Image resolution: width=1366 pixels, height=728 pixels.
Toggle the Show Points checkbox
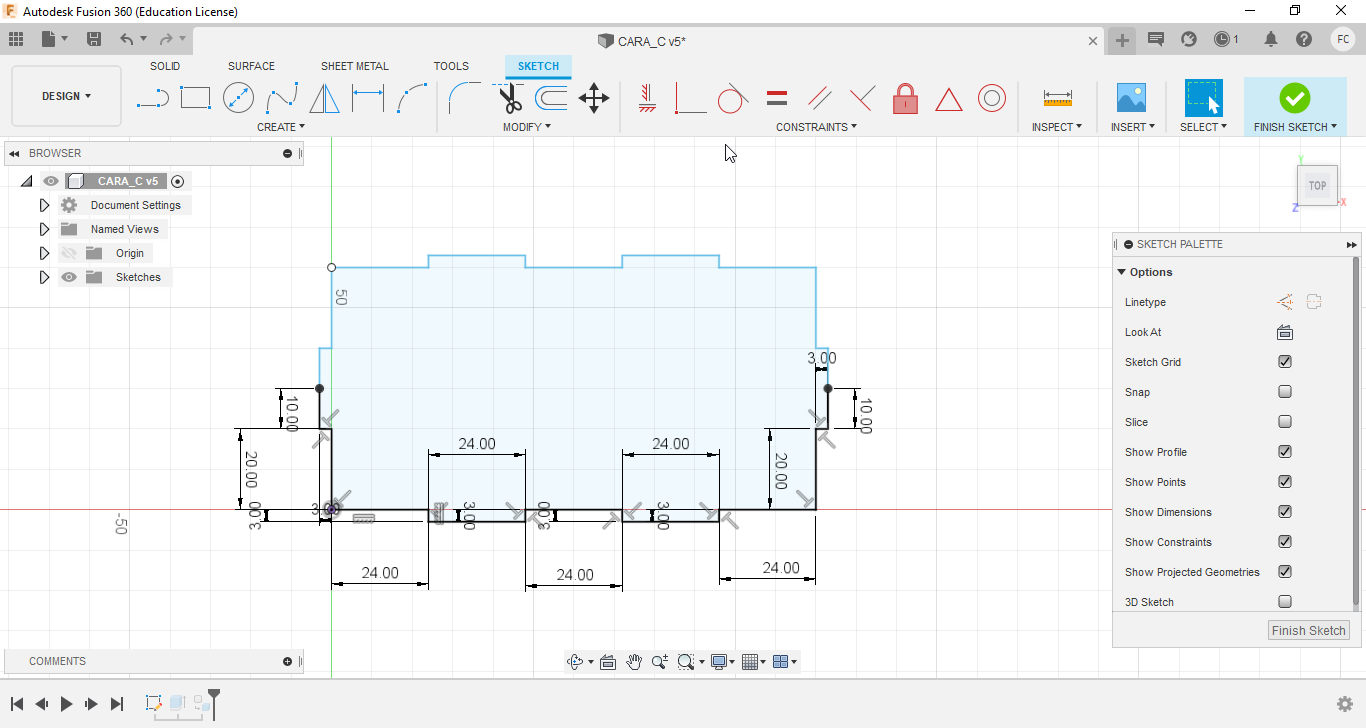(1285, 482)
